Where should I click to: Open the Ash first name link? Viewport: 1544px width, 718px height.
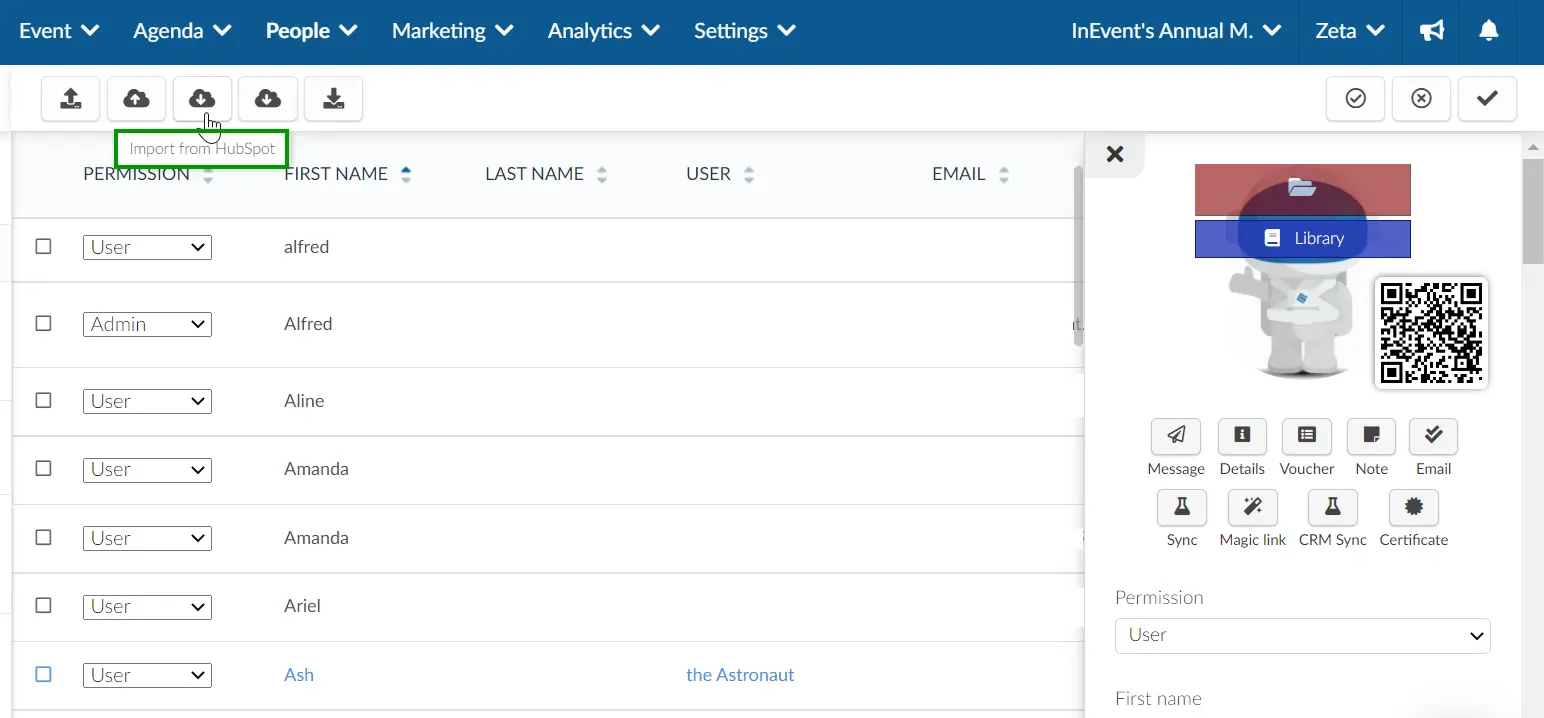299,675
